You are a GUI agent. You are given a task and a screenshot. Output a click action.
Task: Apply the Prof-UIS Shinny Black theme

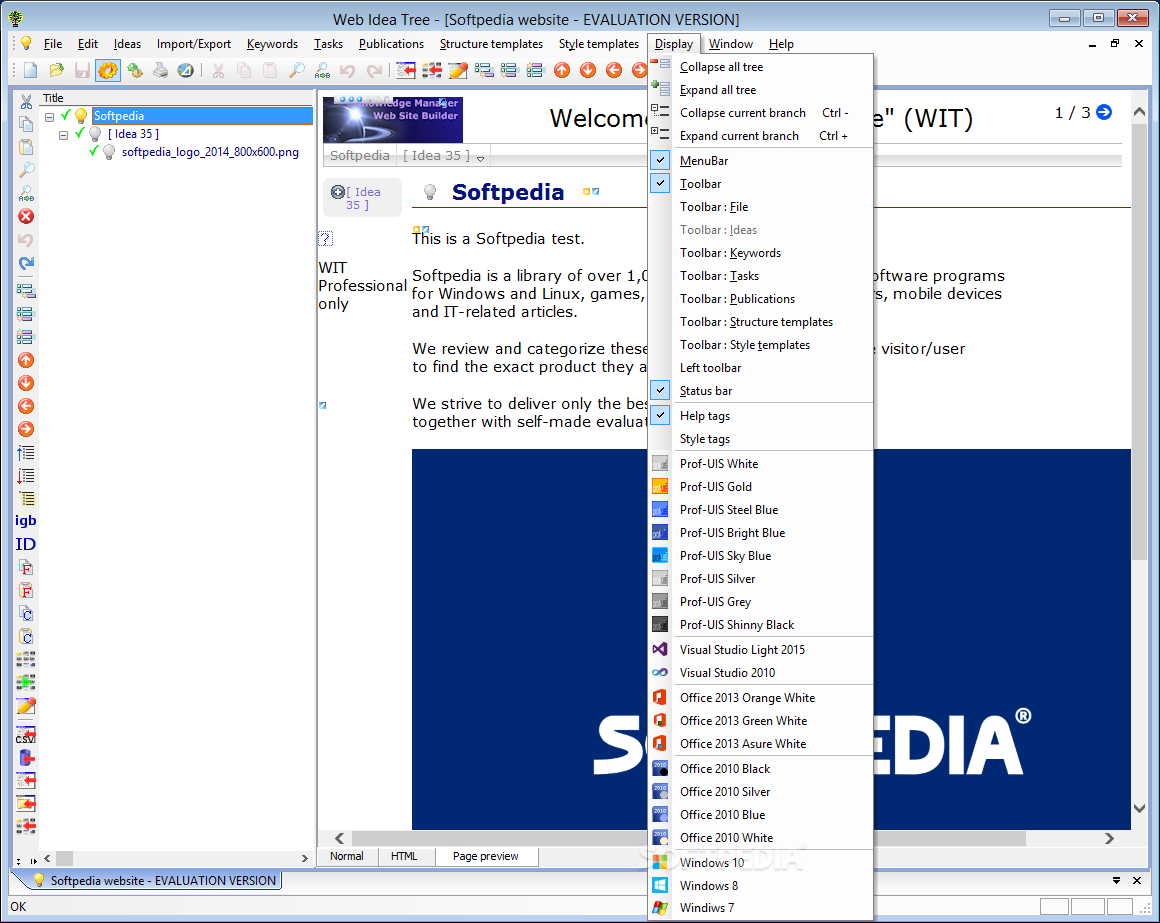(x=761, y=624)
